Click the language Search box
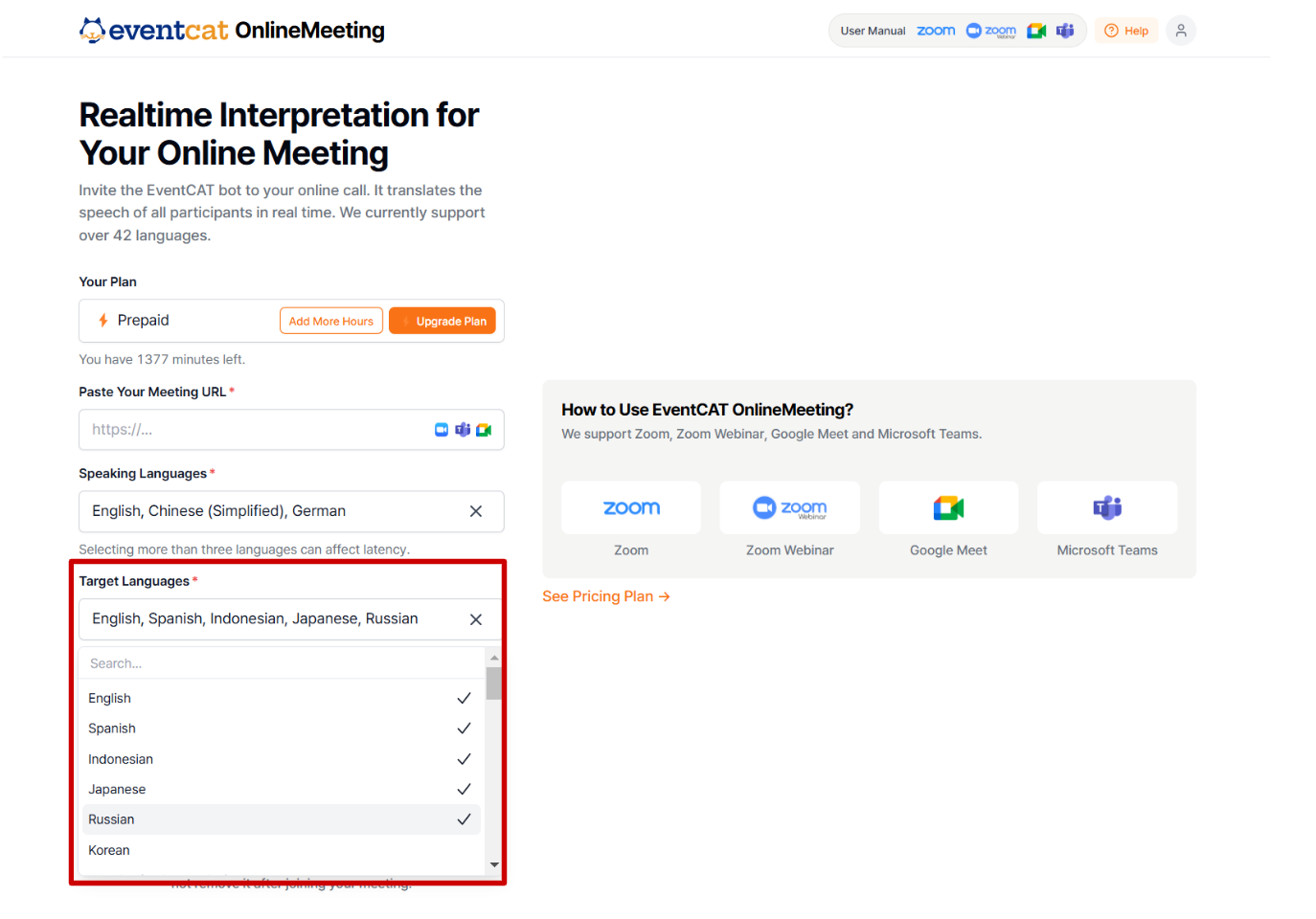Screen dimensions: 1316x919 click(283, 663)
